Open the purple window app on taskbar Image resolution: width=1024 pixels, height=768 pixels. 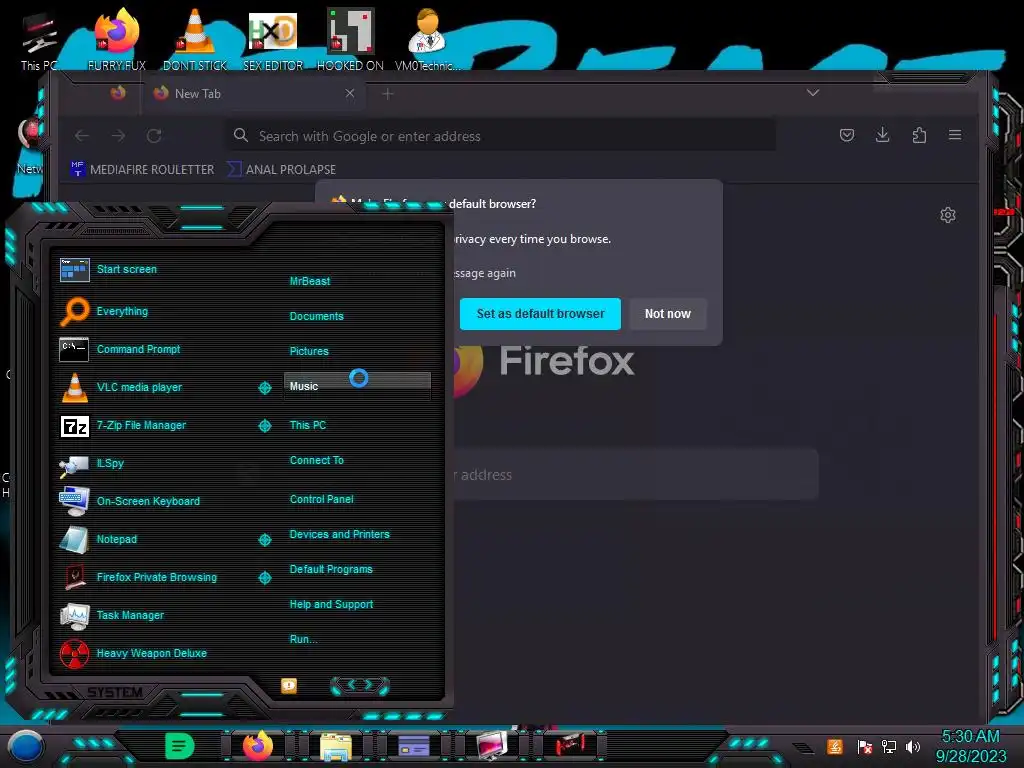pyautogui.click(x=414, y=746)
